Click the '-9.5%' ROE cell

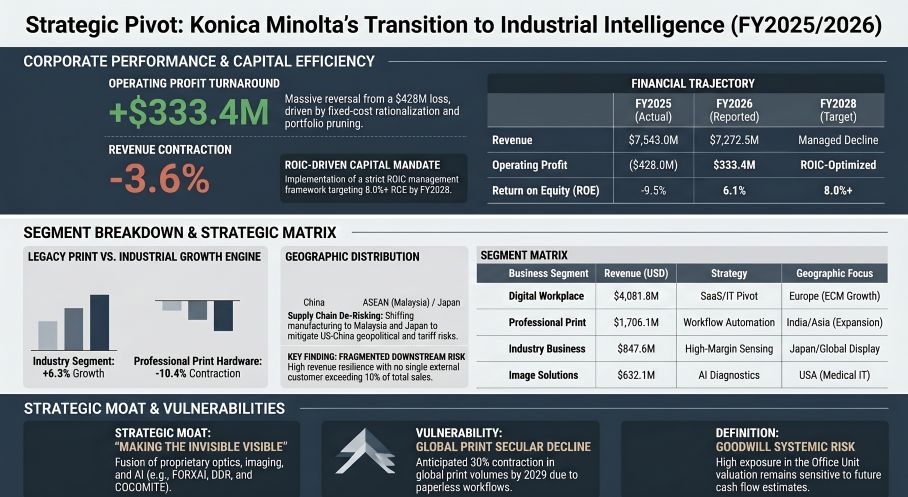(x=653, y=191)
